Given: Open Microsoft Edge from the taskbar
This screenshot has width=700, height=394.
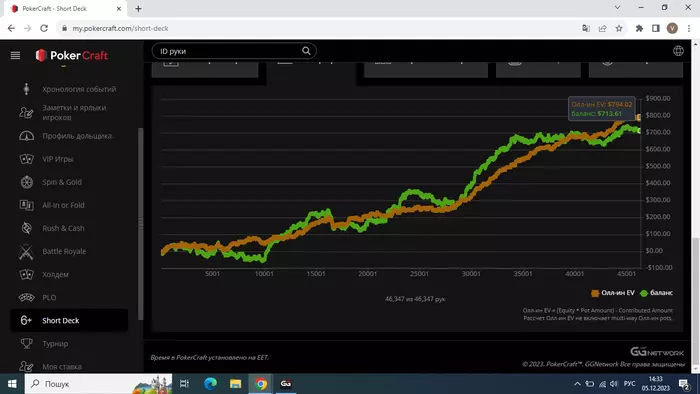Looking at the screenshot, I should [210, 384].
